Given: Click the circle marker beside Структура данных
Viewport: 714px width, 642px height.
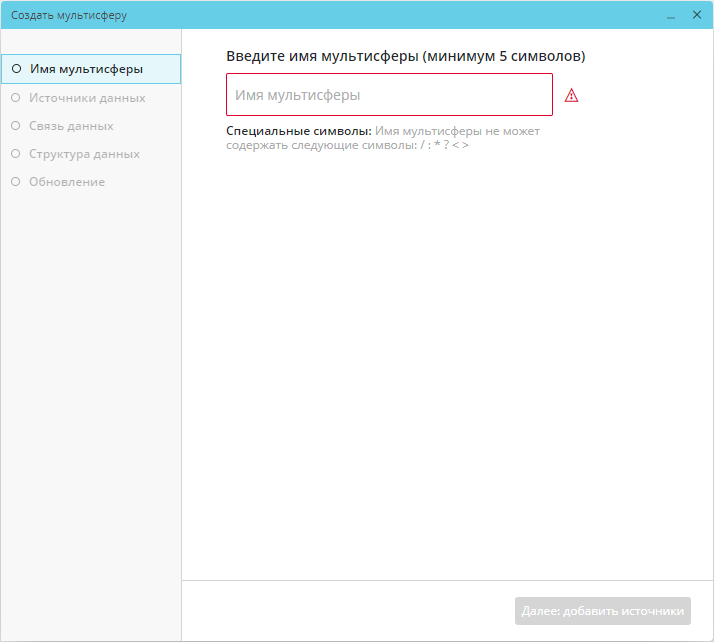Looking at the screenshot, I should (16, 154).
